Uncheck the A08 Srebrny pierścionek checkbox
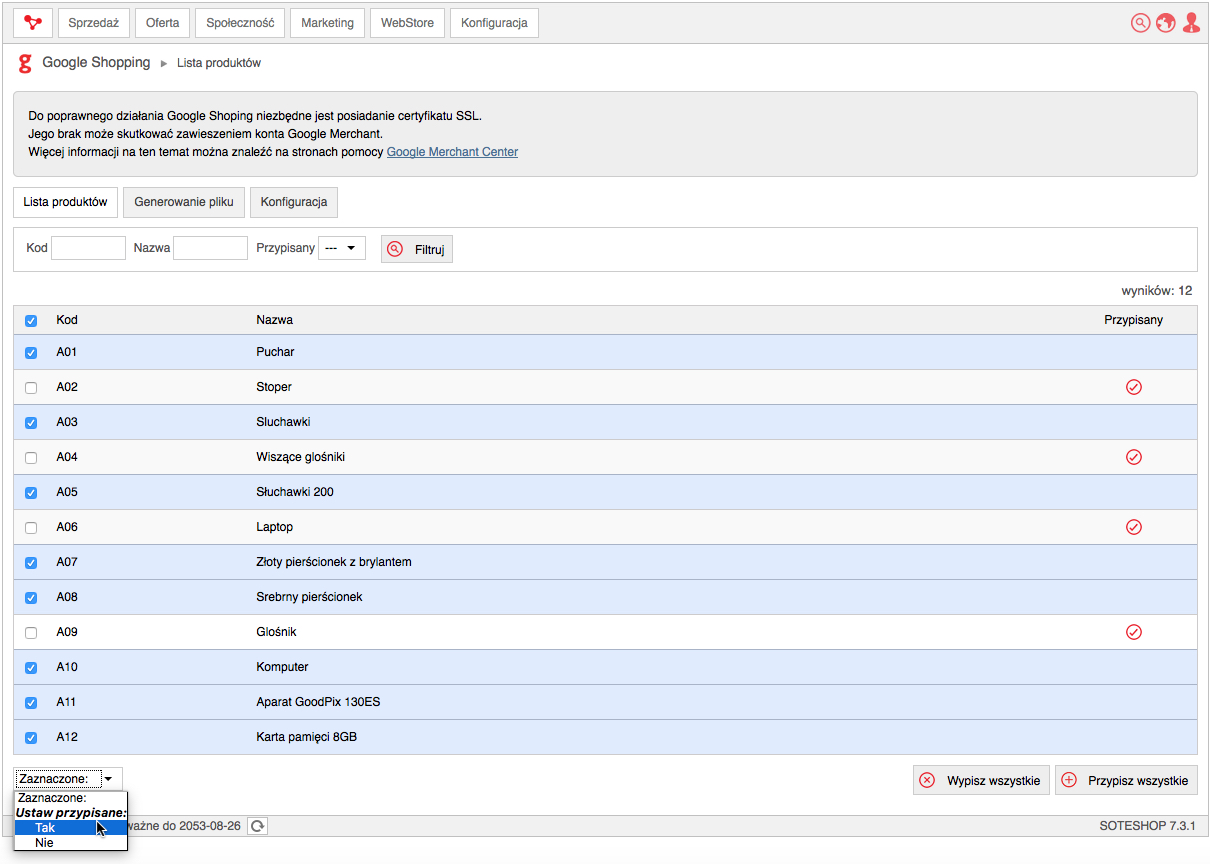Screen dimensions: 1210x864 (x=31, y=598)
